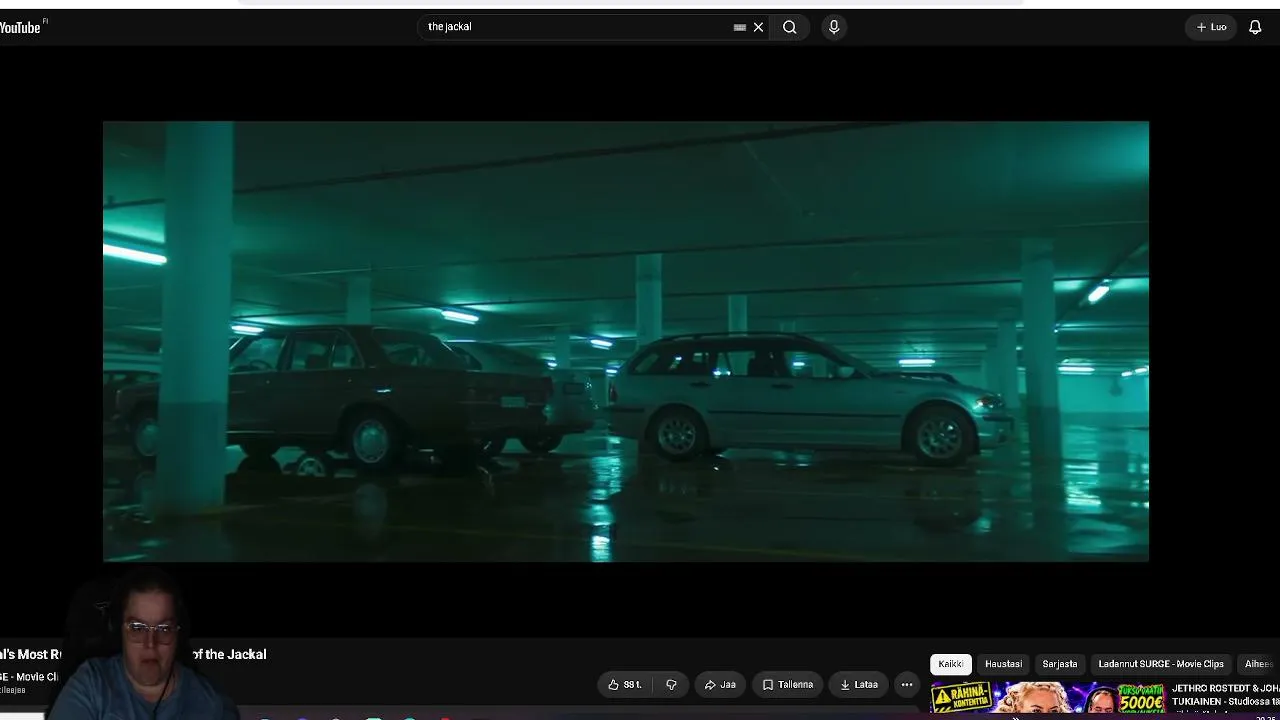1280x720 pixels.
Task: Select the Kaikki filter chip
Action: point(951,664)
